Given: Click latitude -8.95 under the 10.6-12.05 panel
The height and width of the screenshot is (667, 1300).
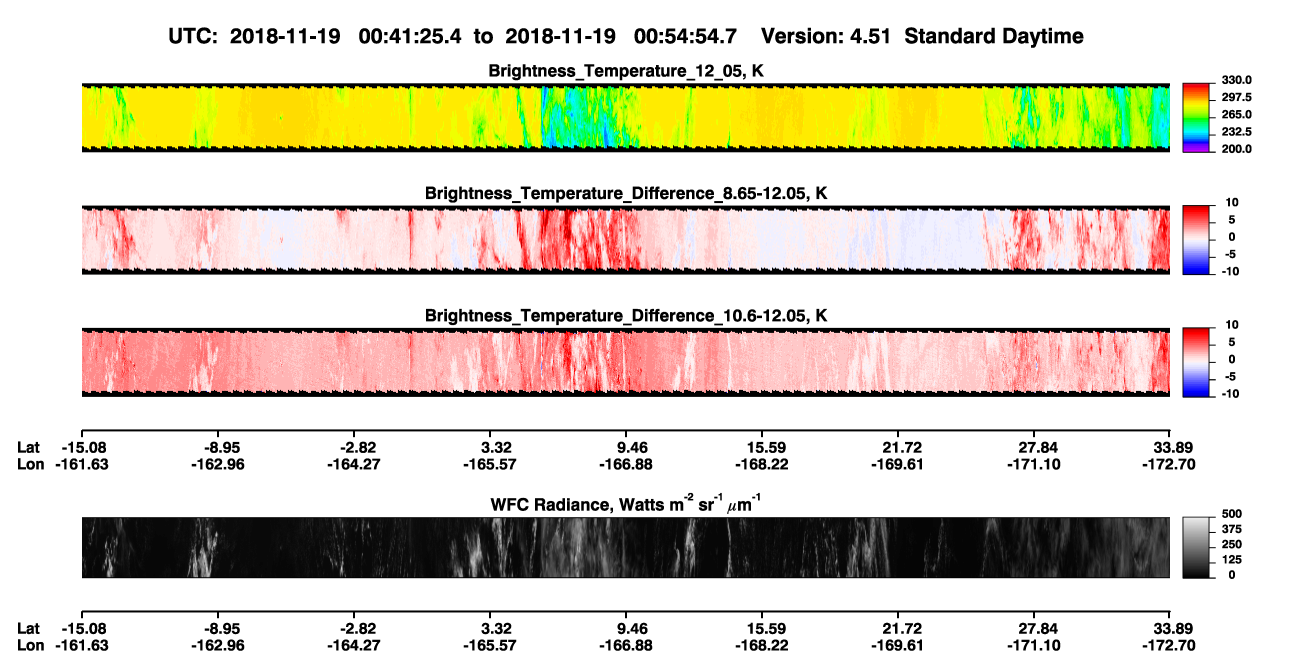Looking at the screenshot, I should pos(217,447).
